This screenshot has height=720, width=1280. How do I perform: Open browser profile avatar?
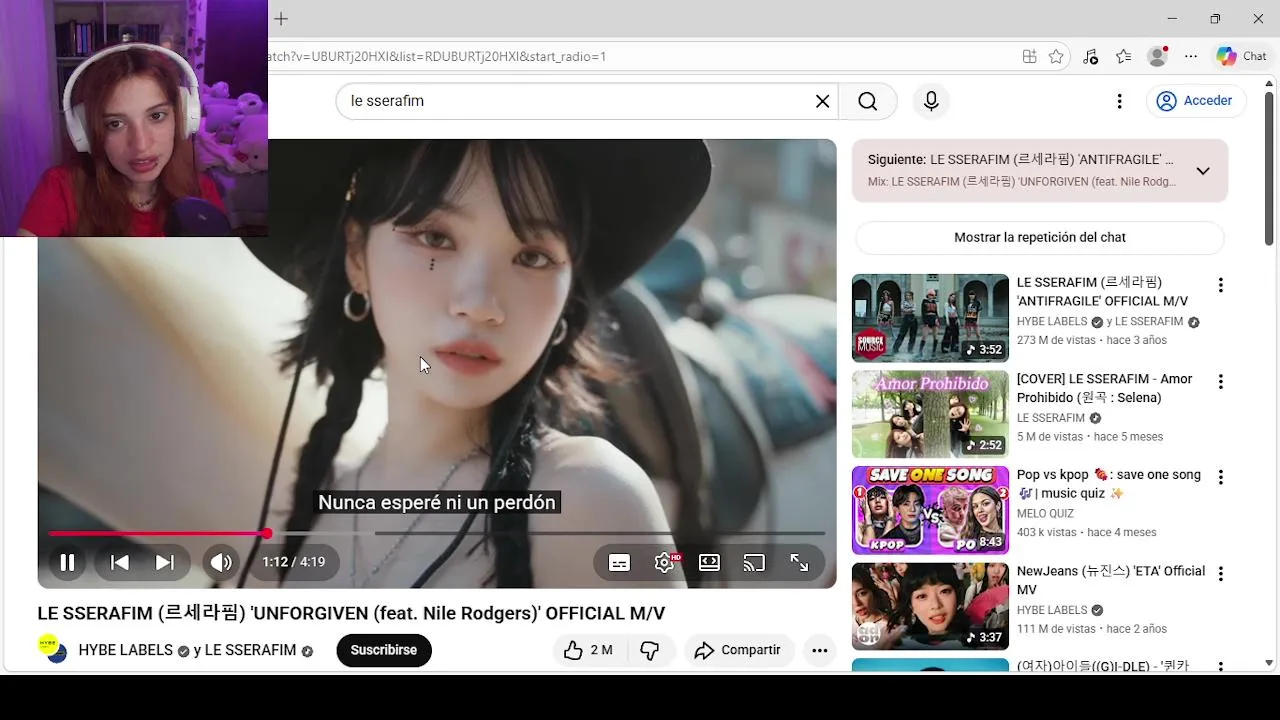click(1158, 57)
